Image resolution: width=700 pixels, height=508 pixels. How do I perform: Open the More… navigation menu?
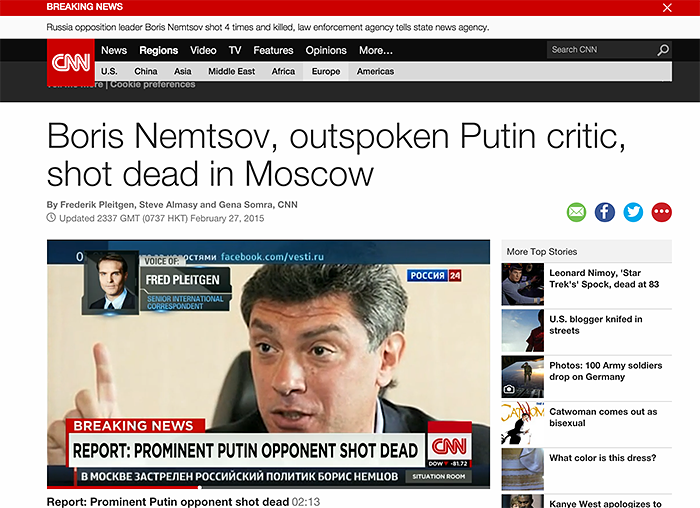coord(375,50)
